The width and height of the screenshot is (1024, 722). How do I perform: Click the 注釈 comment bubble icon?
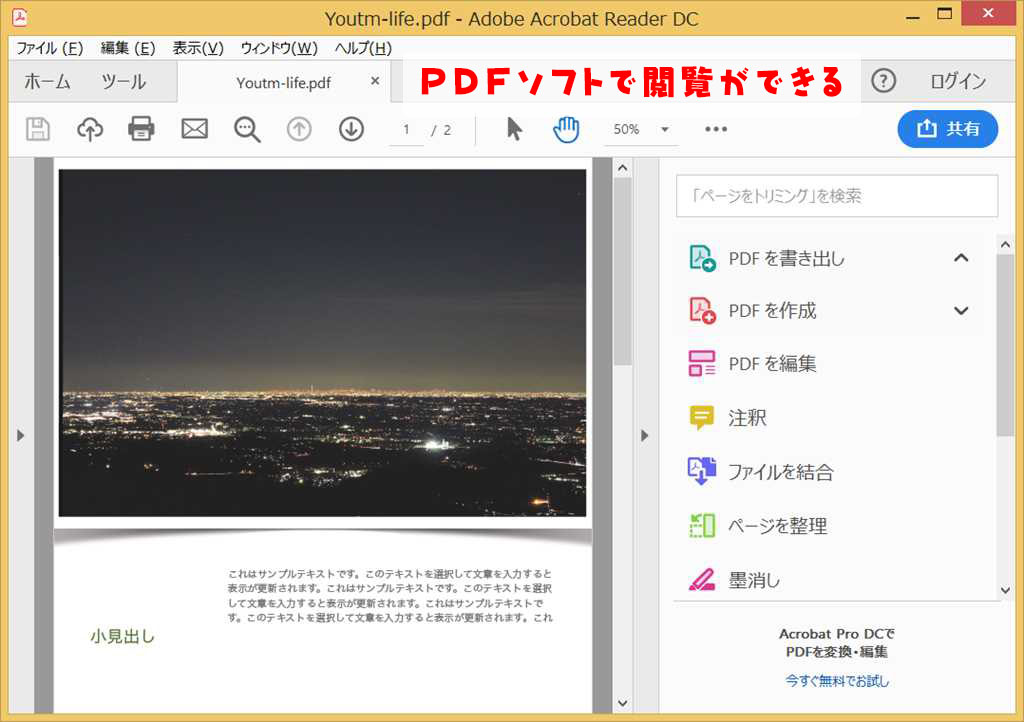click(x=702, y=418)
